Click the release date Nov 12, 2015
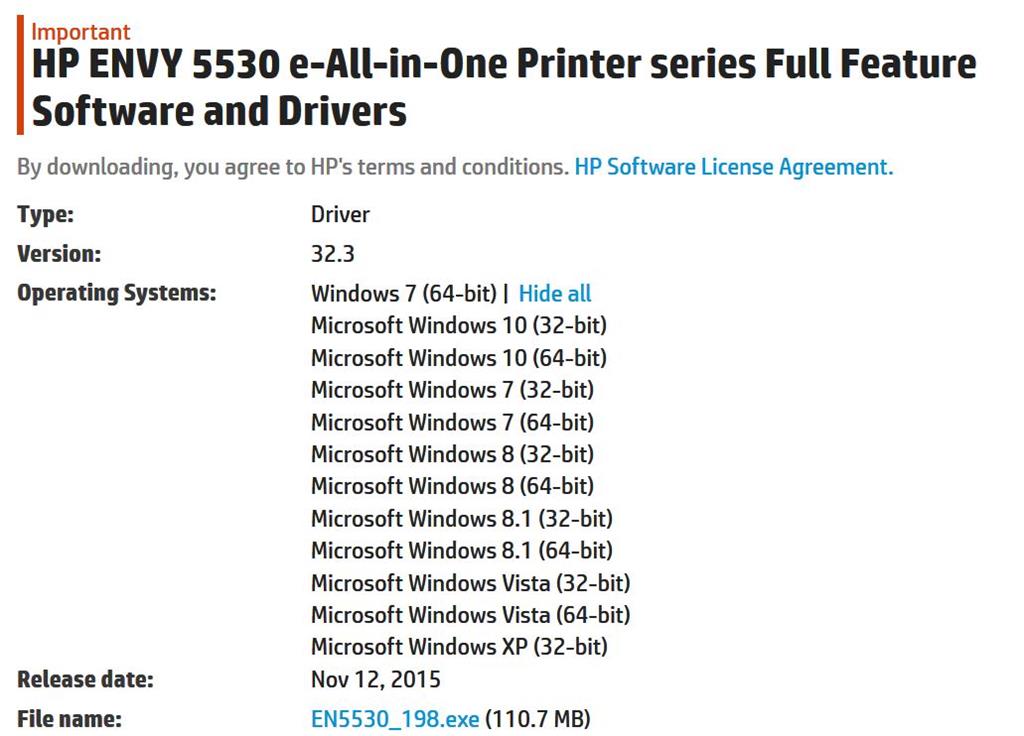 (376, 679)
